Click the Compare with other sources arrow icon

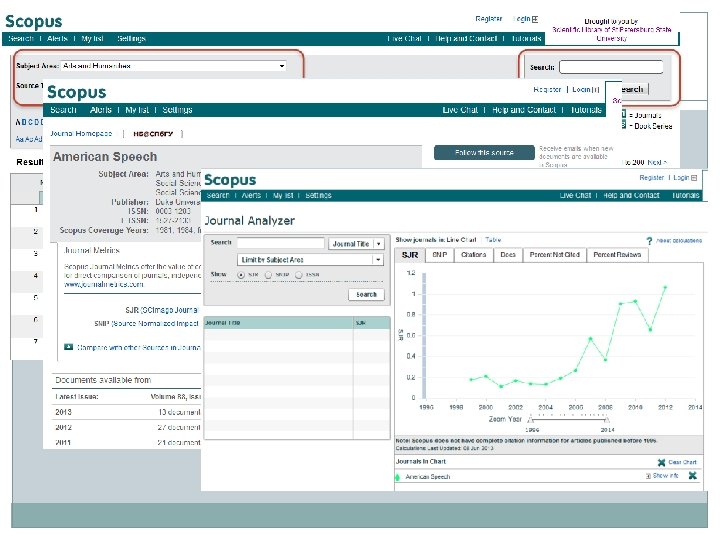68,347
